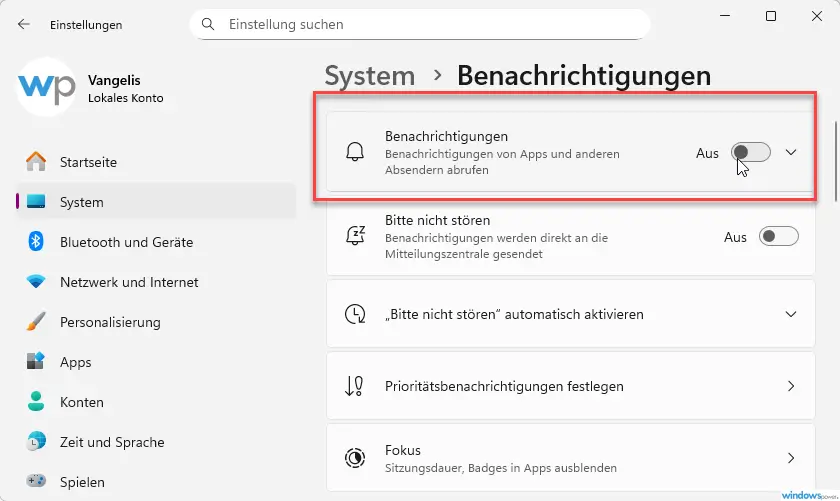The width and height of the screenshot is (840, 501).
Task: Enable the Bitte nicht stören switch
Action: pos(778,237)
